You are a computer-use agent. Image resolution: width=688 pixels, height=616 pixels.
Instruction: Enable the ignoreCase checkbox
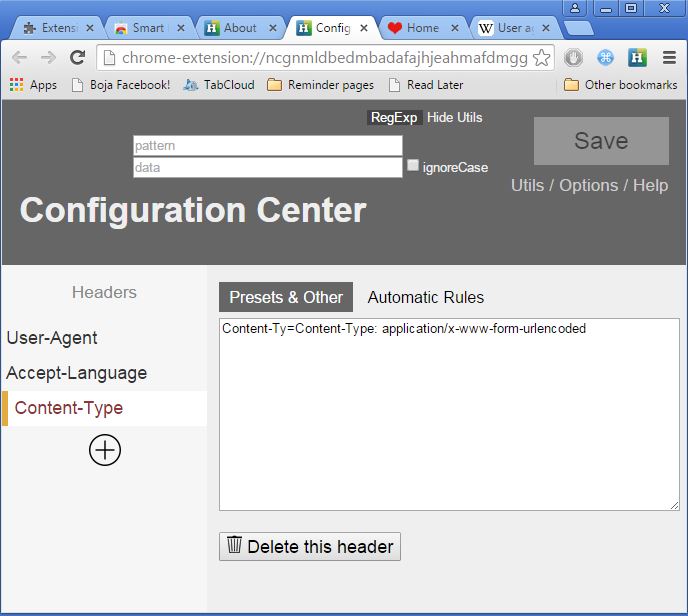413,165
